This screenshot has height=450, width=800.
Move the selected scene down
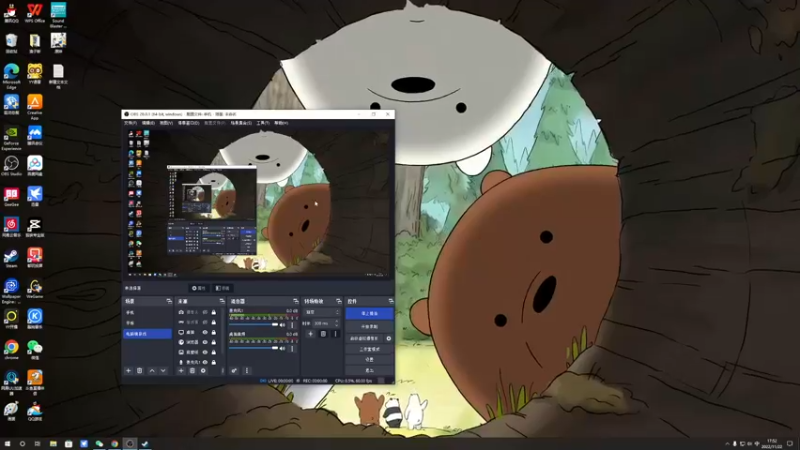point(163,371)
